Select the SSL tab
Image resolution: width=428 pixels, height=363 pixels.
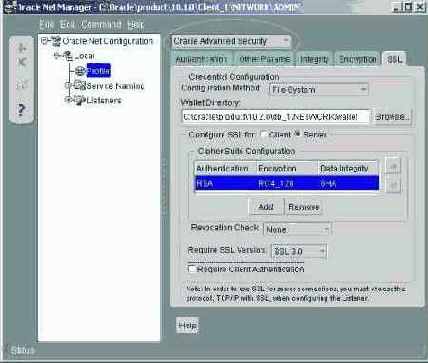(395, 59)
